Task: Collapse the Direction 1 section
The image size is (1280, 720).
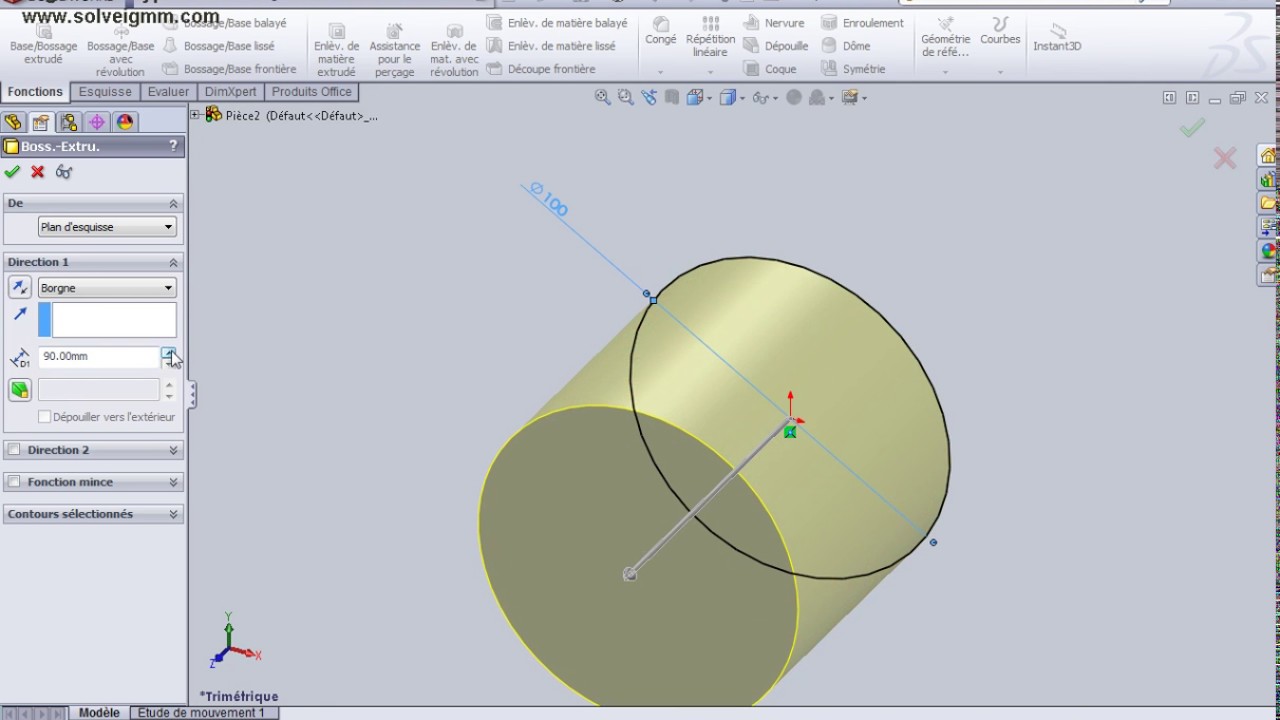Action: coord(173,262)
